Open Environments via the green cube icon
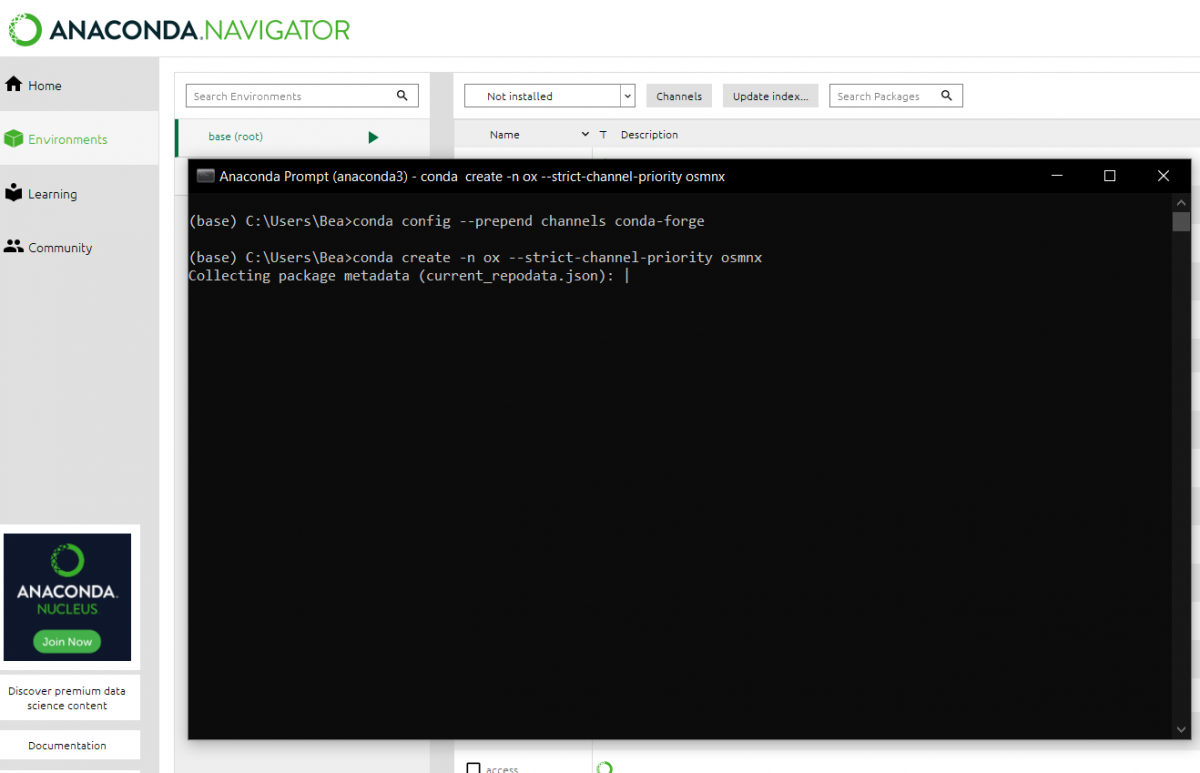Viewport: 1200px width, 773px height. coord(14,139)
